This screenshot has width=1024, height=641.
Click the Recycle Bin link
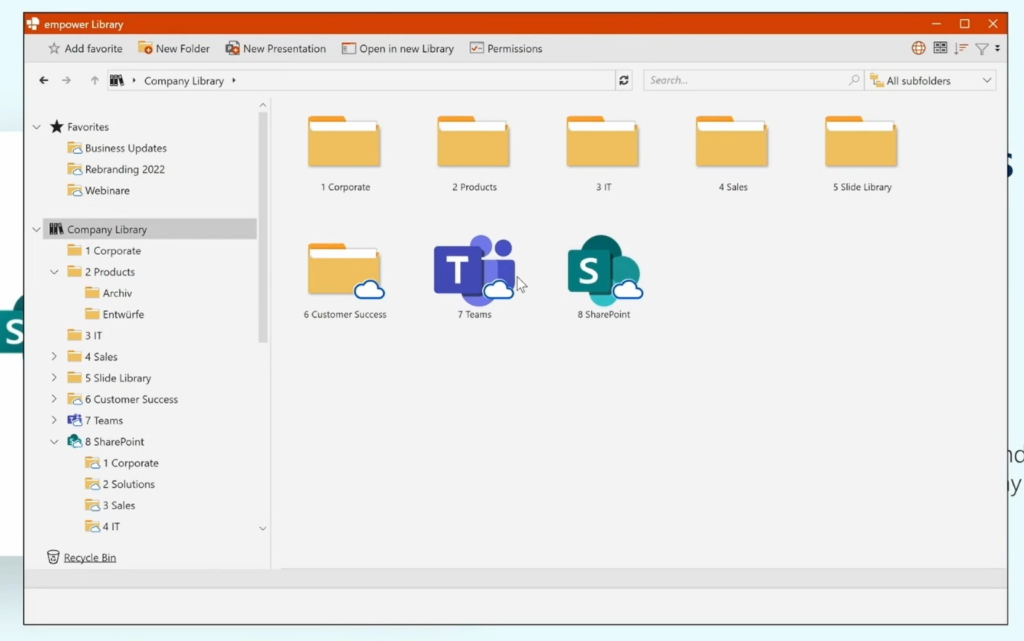click(x=89, y=557)
